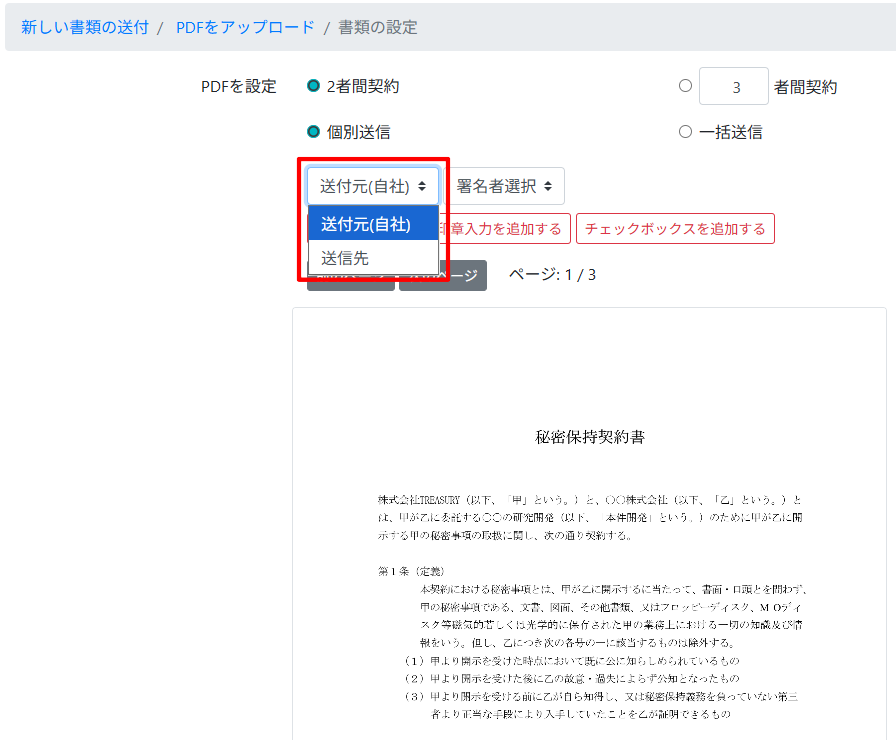Select the multi-party 者間契約 radio button
The width and height of the screenshot is (896, 740).
[685, 86]
